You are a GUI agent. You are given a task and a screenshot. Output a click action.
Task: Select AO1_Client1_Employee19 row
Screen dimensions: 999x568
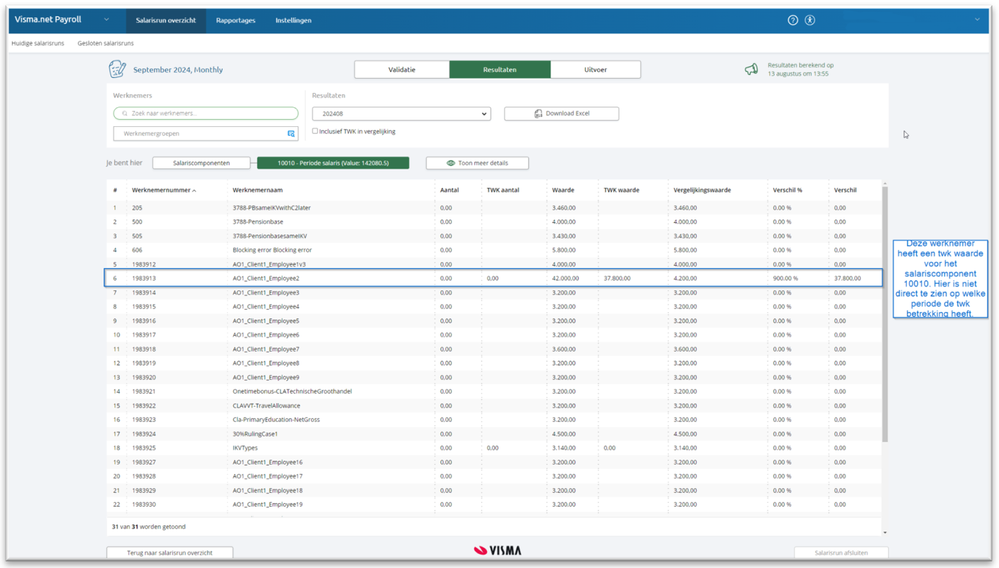coord(494,504)
